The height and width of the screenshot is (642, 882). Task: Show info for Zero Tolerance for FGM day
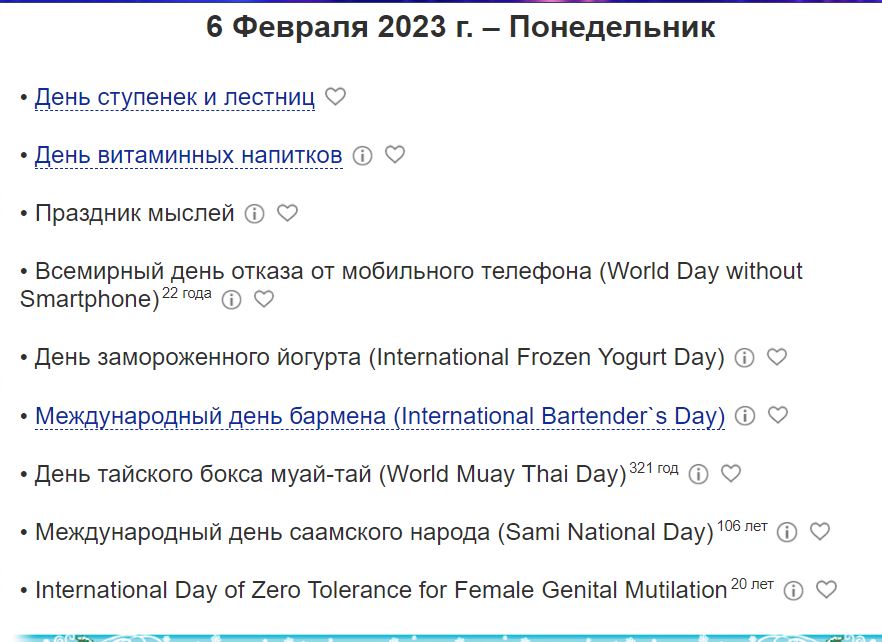793,590
